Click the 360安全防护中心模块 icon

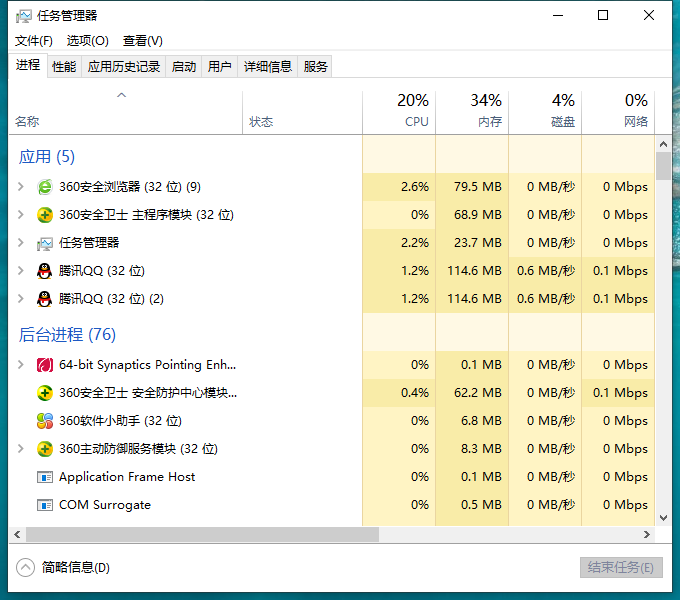coord(45,393)
